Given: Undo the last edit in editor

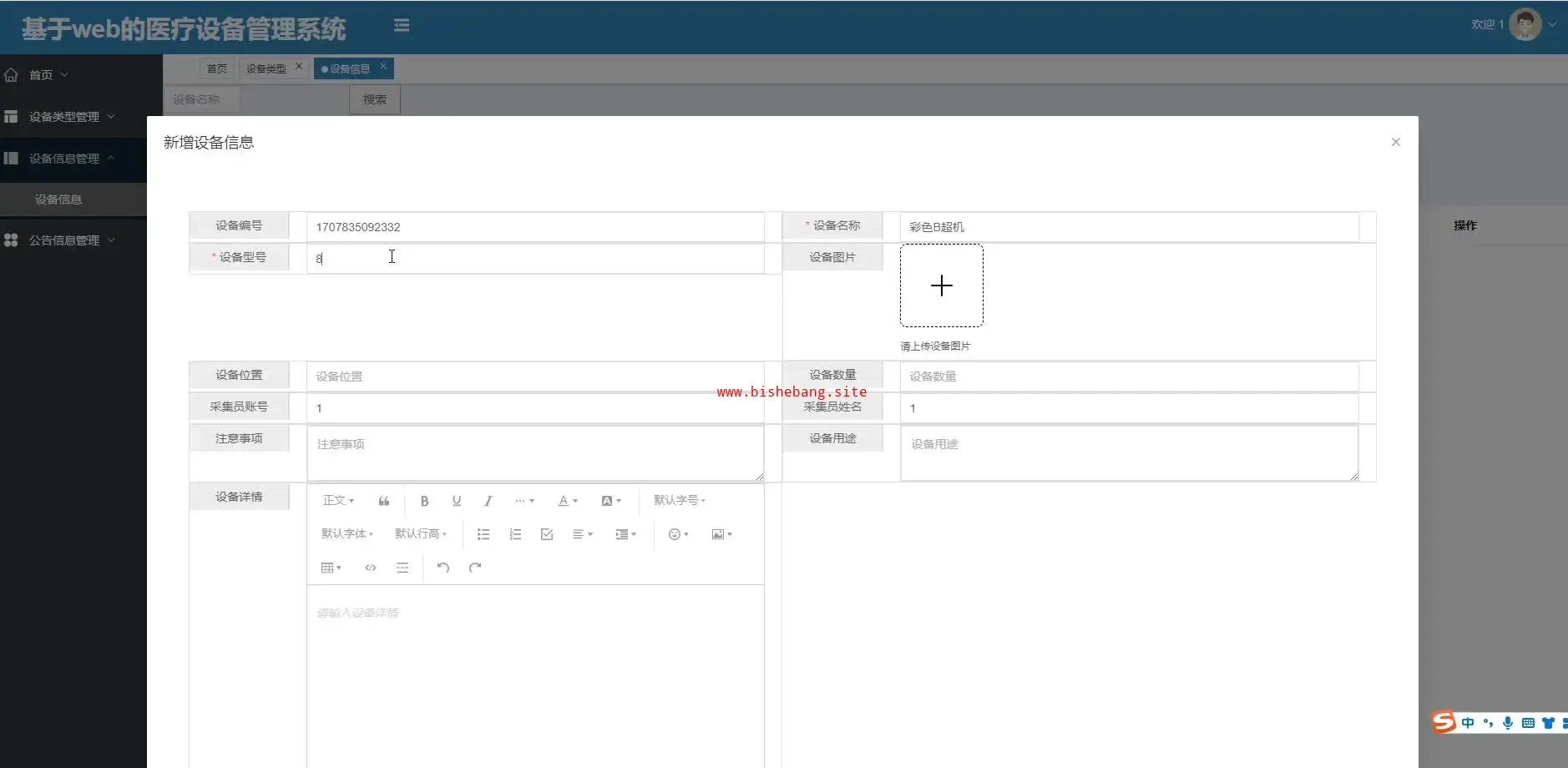Looking at the screenshot, I should [x=443, y=568].
